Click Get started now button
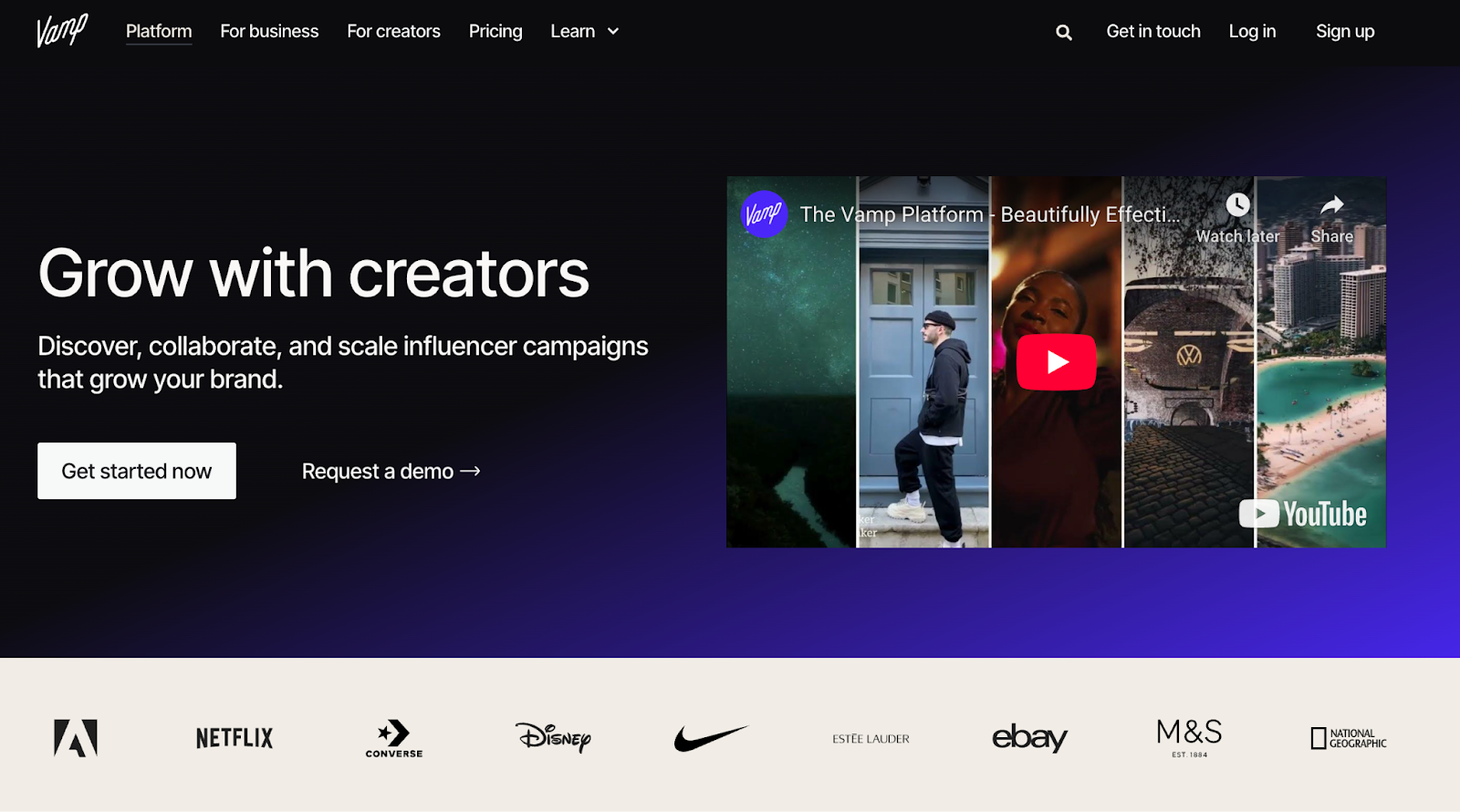 point(137,471)
